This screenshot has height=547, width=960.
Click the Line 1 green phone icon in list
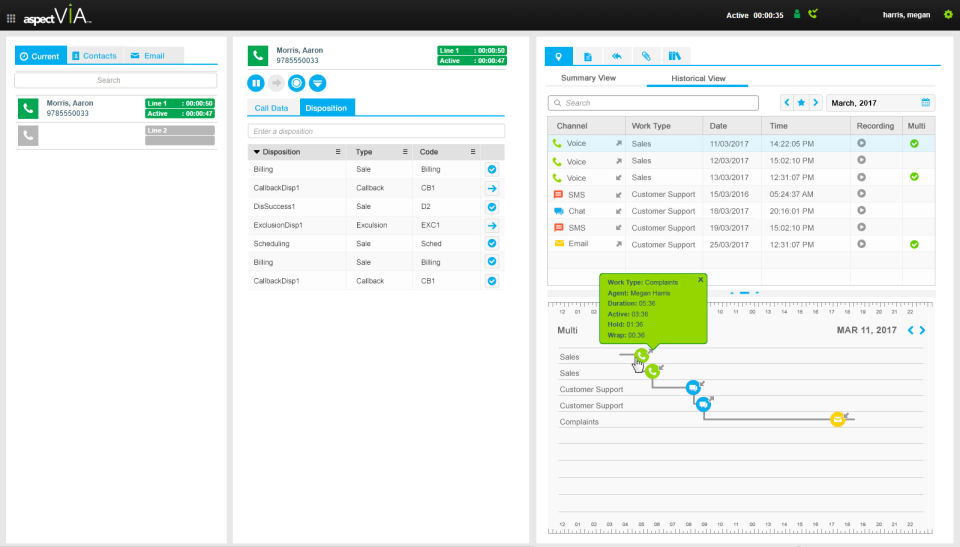point(28,108)
